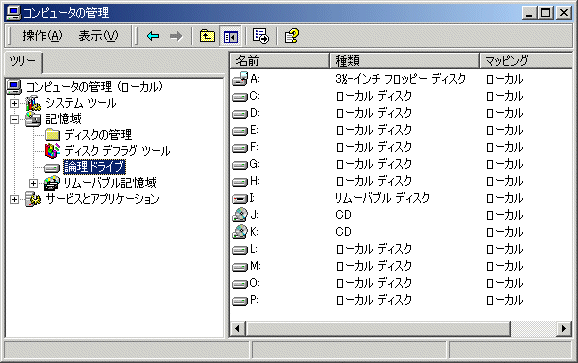Click the リムーバブル ディスク type text
Viewport: 578px width, 363px height.
click(382, 198)
